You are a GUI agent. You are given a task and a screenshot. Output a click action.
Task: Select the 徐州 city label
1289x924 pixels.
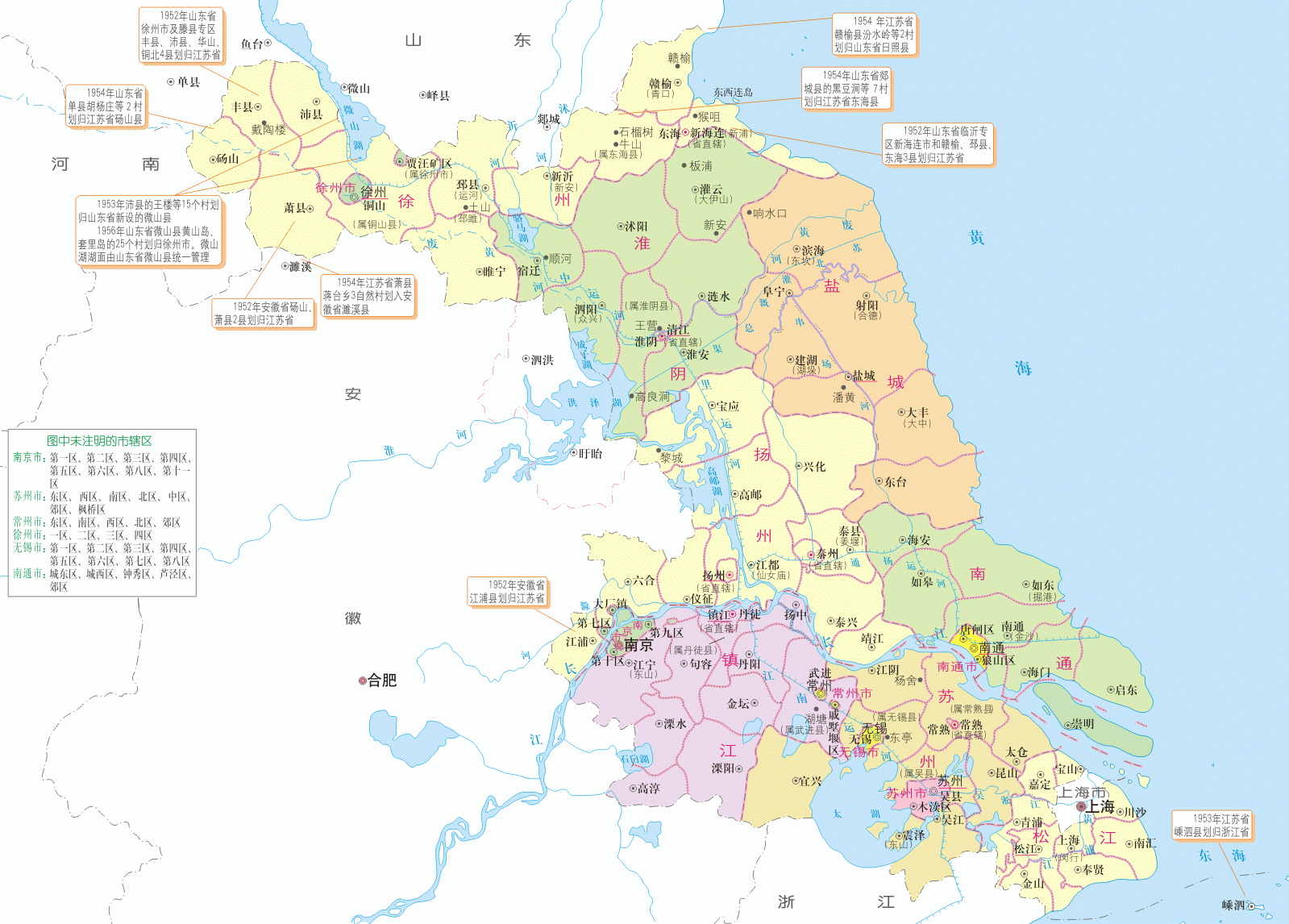[373, 192]
